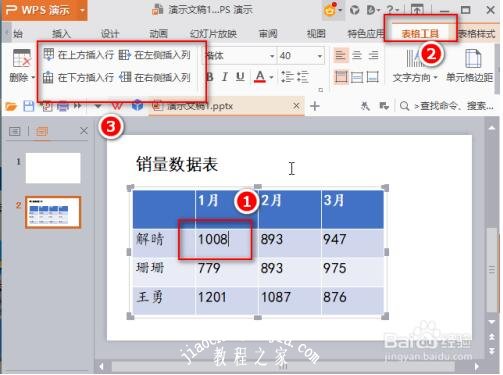
Task: Click the 在右侧插入列 insert column right icon
Action: tap(125, 77)
